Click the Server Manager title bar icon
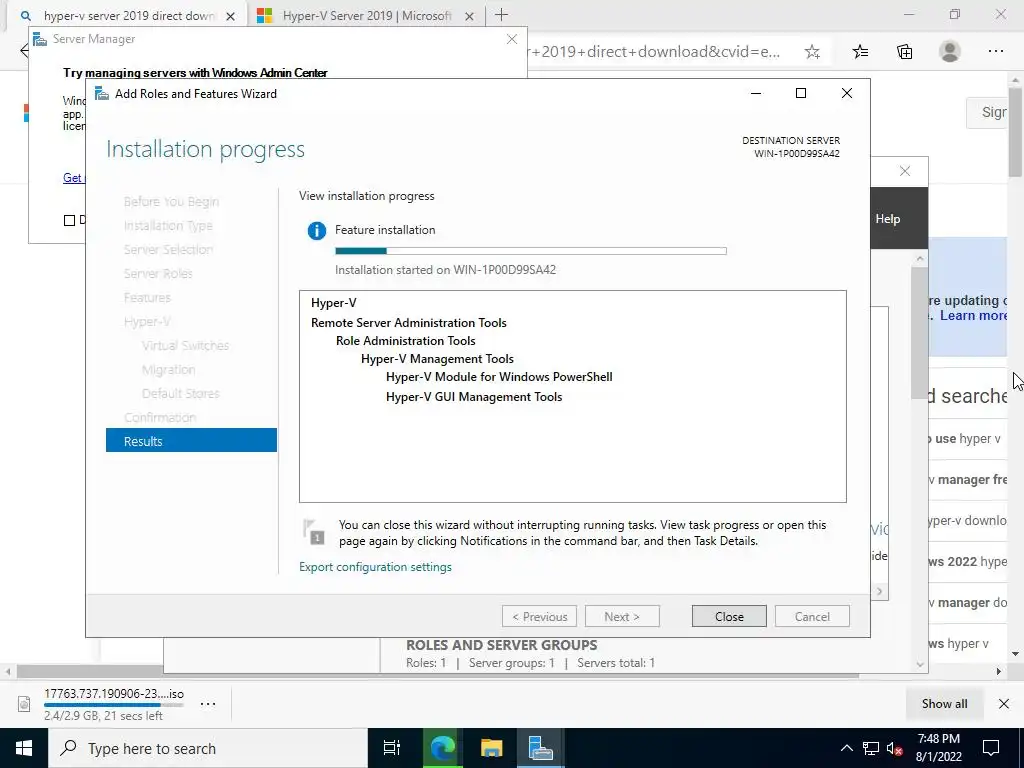This screenshot has height=768, width=1024. click(x=40, y=39)
